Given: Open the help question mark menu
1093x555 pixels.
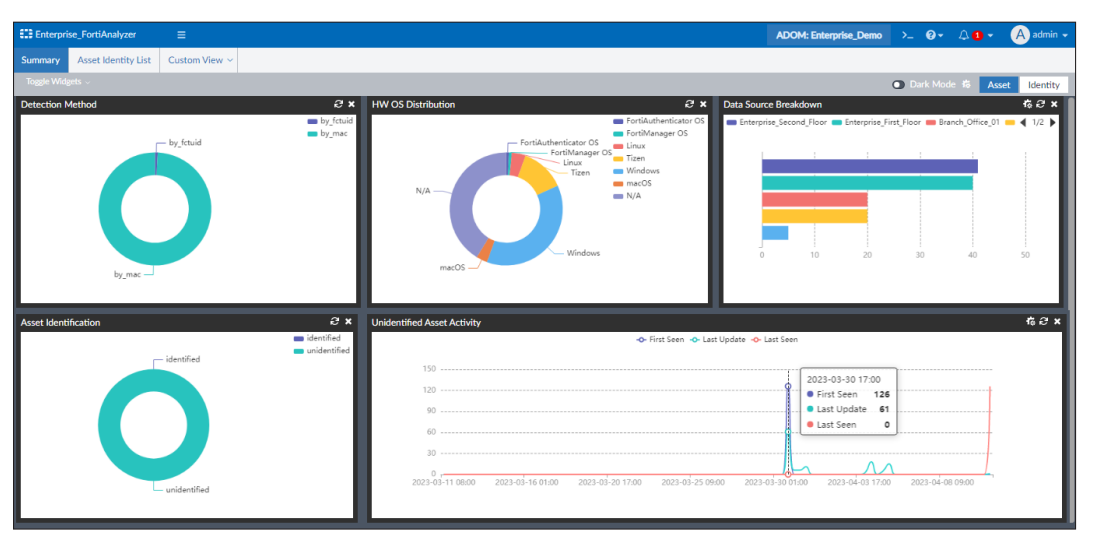Looking at the screenshot, I should click(933, 35).
